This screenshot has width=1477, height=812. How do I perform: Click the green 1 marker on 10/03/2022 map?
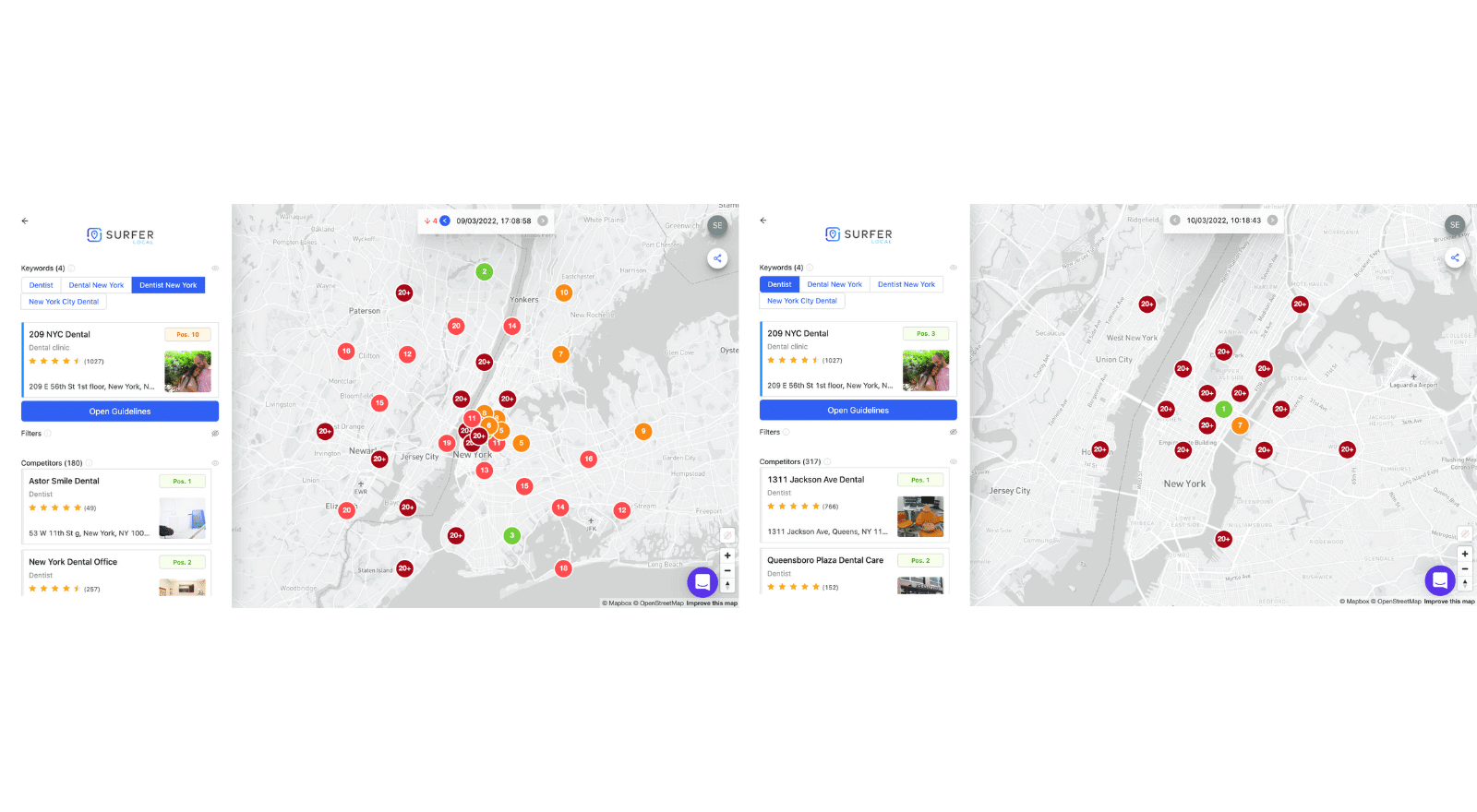tap(1223, 409)
